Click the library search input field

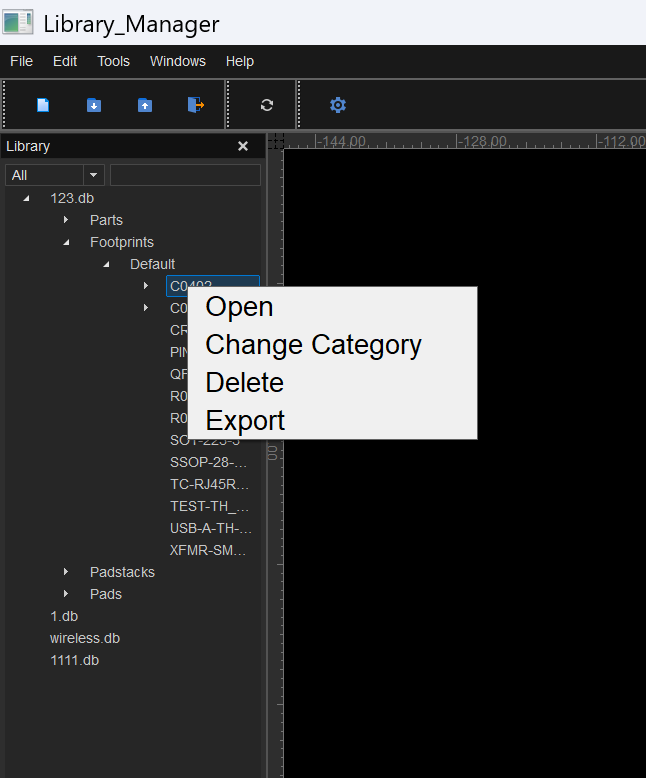pyautogui.click(x=185, y=175)
